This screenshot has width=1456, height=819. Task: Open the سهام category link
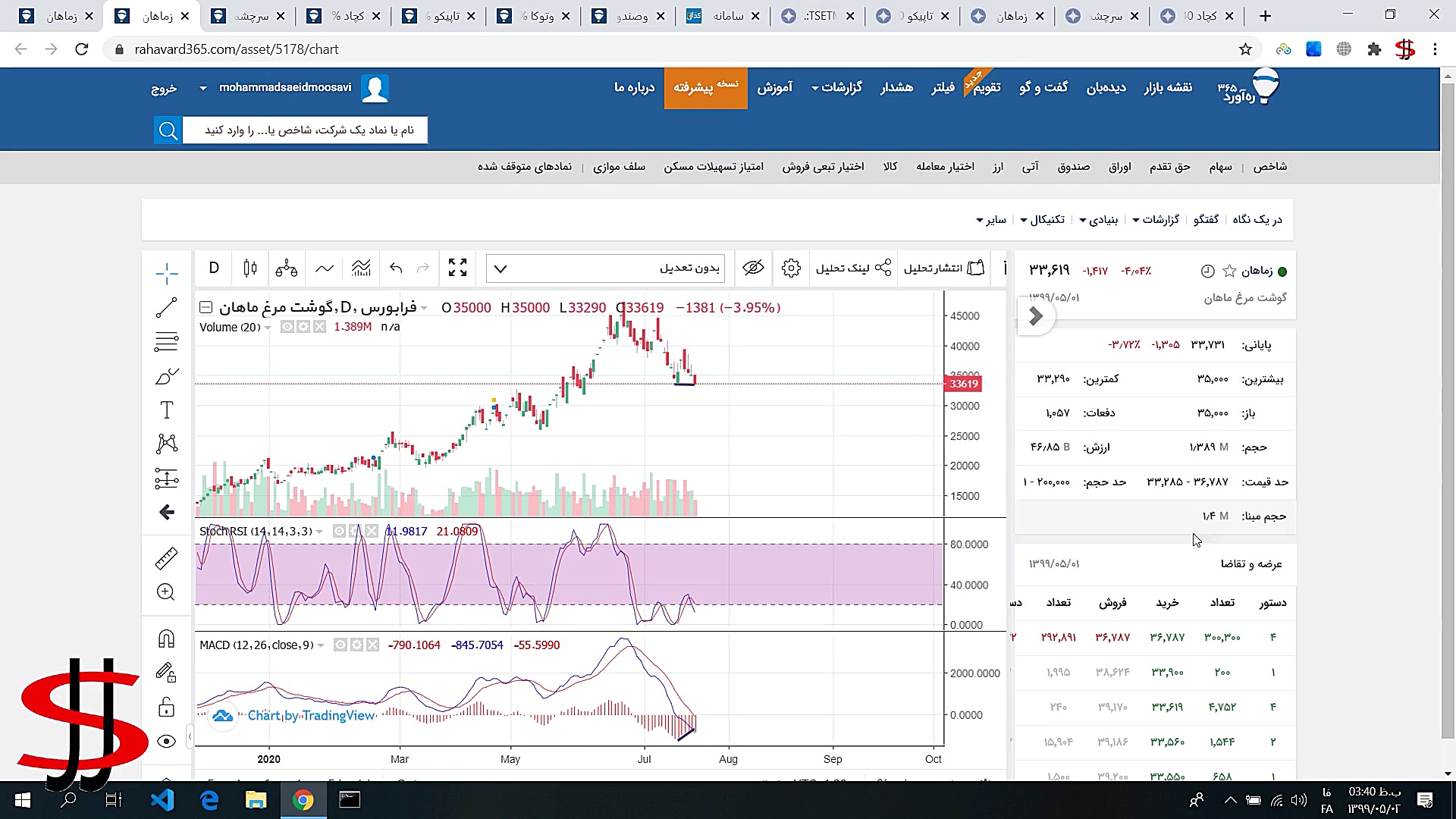coord(1220,167)
